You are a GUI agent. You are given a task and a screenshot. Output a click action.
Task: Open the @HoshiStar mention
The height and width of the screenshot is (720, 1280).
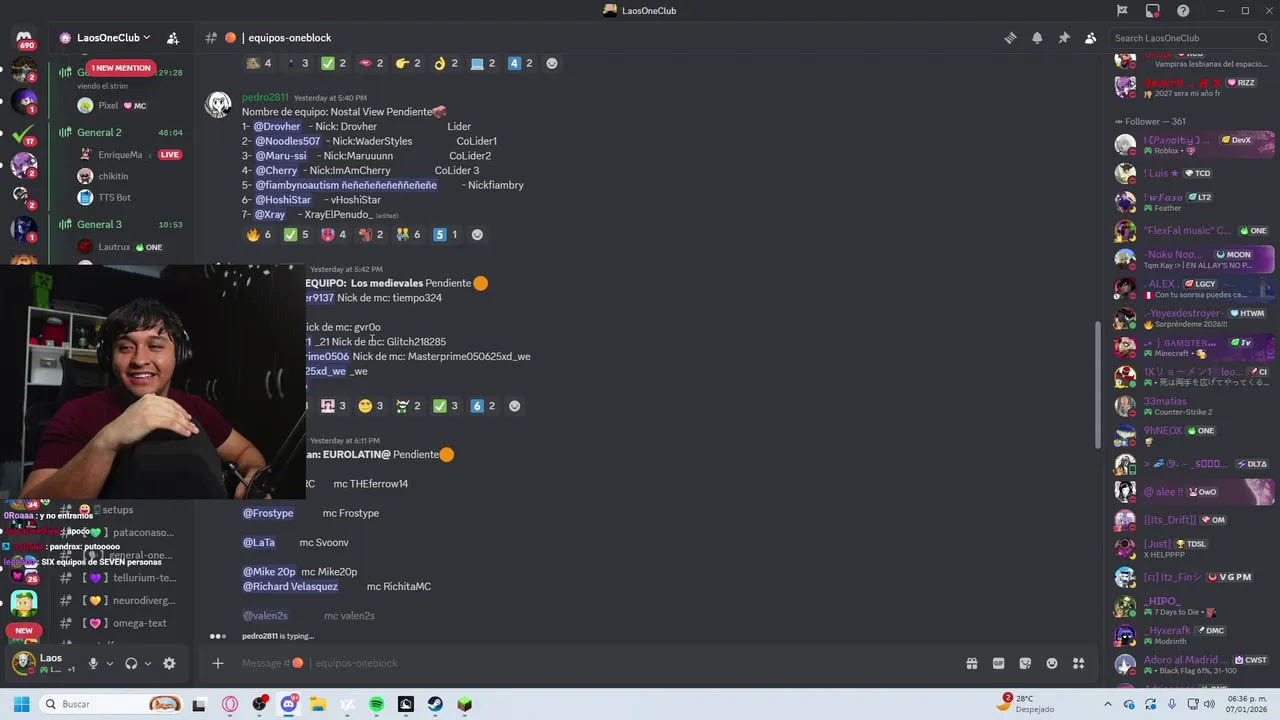point(283,200)
